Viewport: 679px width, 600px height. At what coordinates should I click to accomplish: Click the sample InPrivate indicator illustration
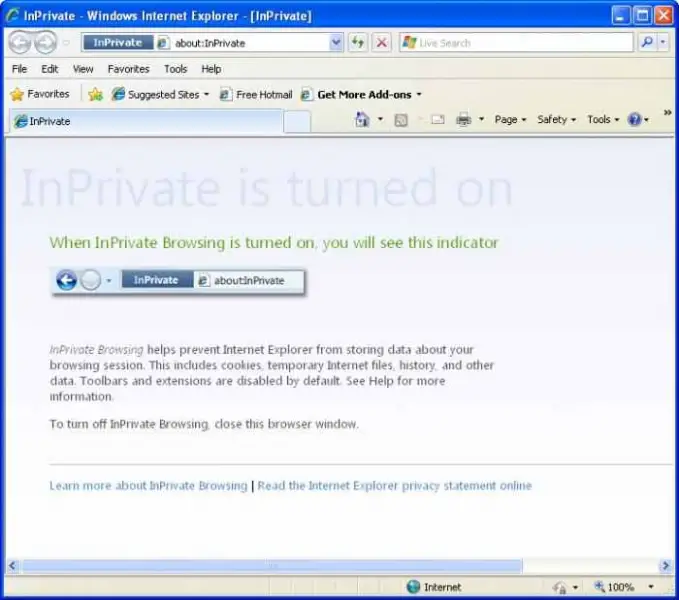pos(179,281)
